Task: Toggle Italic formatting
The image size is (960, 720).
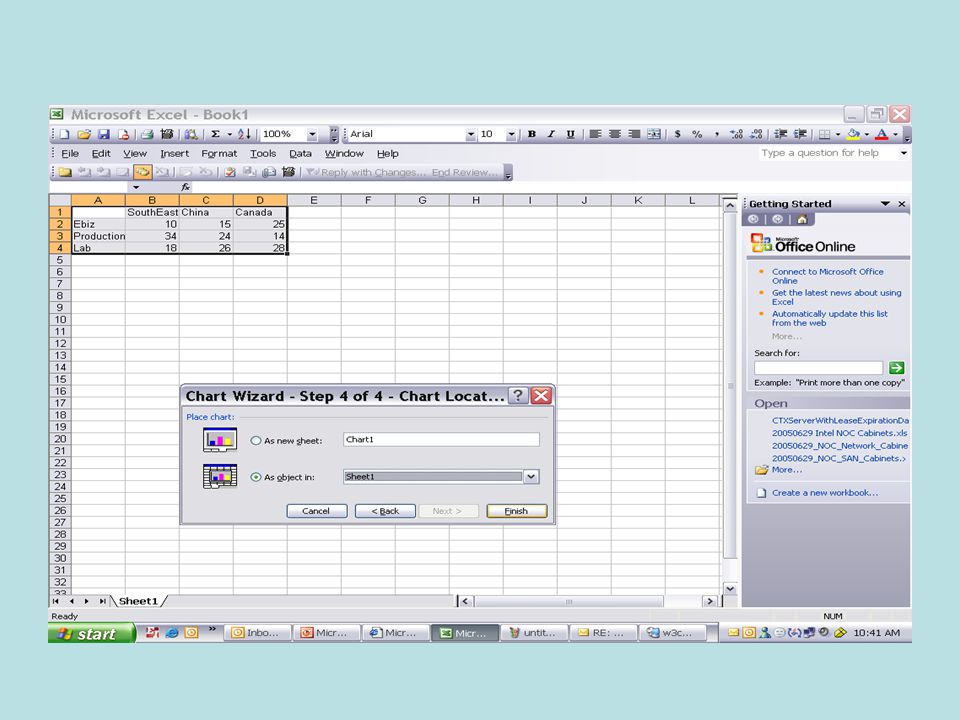Action: pyautogui.click(x=551, y=134)
